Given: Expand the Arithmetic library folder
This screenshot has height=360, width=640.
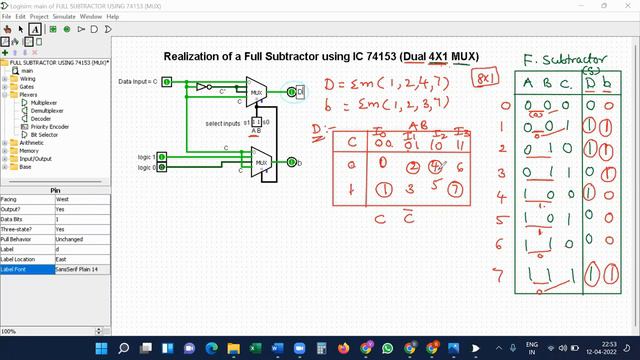Looking at the screenshot, I should 5,143.
